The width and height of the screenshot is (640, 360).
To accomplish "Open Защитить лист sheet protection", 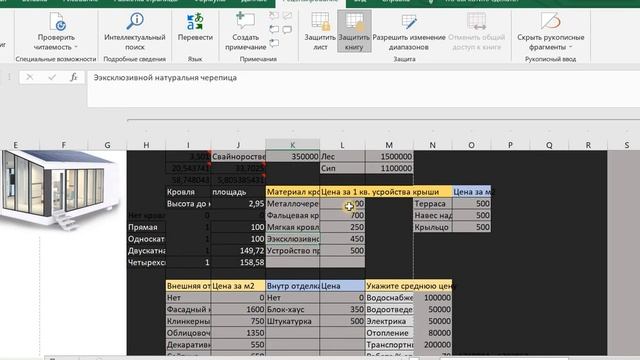I will pos(320,31).
